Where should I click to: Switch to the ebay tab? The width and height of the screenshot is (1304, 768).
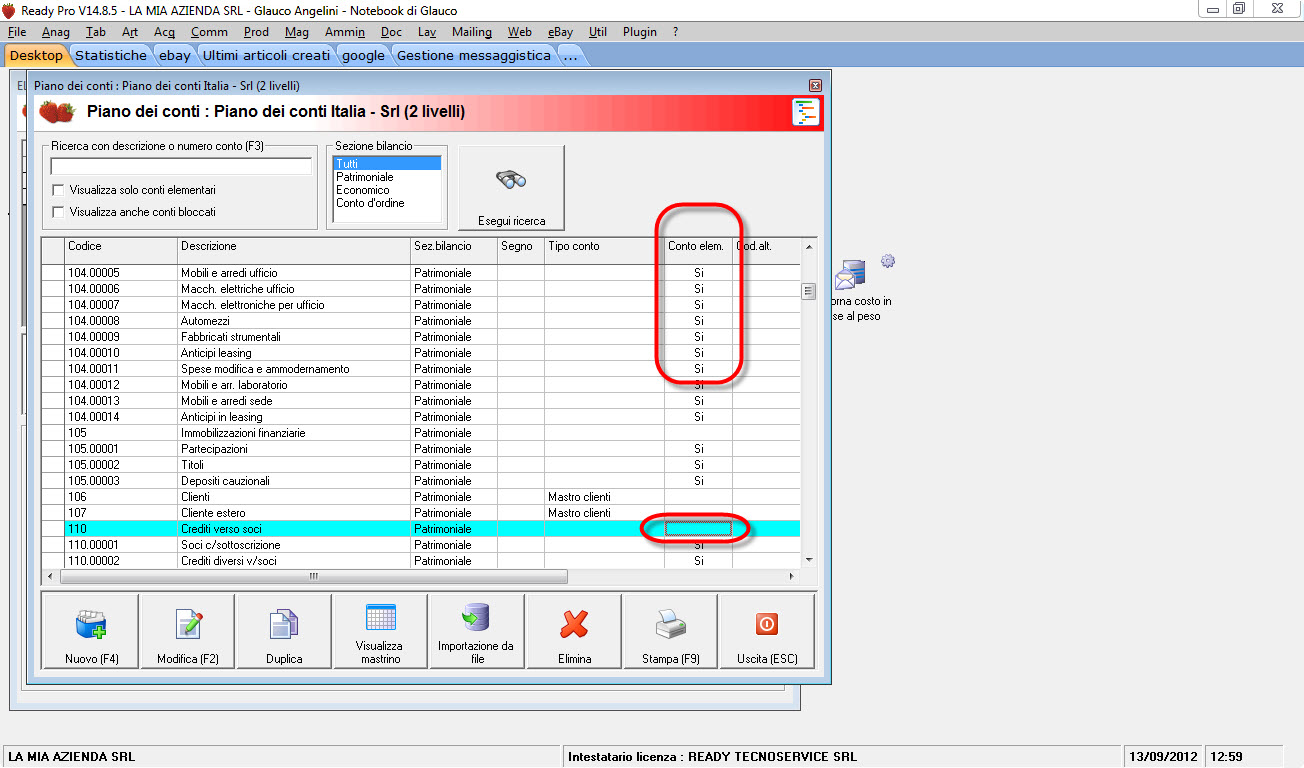click(175, 56)
